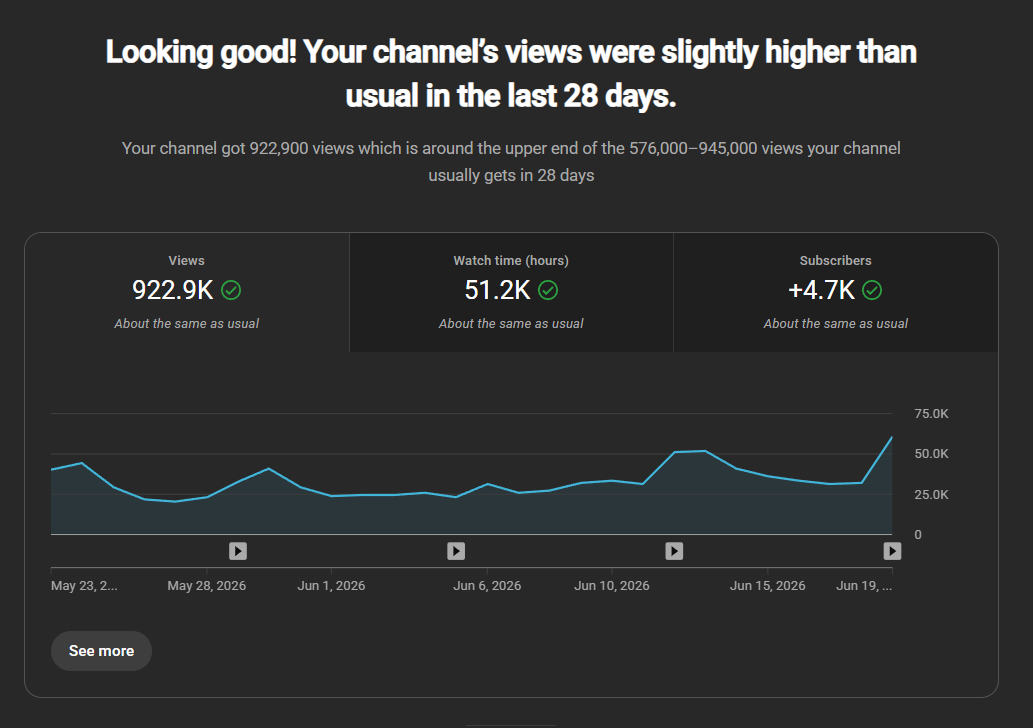
Task: Click the 25.0K axis label
Action: coord(932,495)
